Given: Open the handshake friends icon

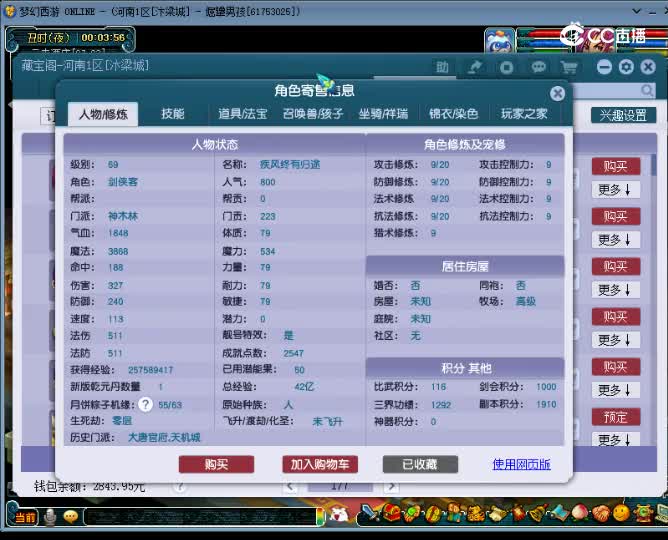Looking at the screenshot, I should pyautogui.click(x=601, y=512).
